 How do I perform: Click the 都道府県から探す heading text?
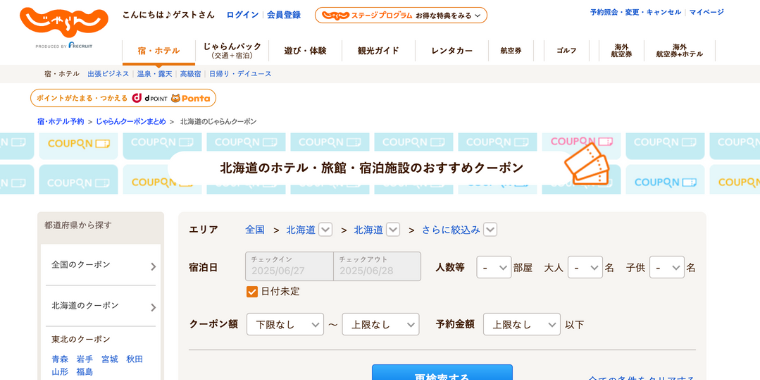pos(78,225)
